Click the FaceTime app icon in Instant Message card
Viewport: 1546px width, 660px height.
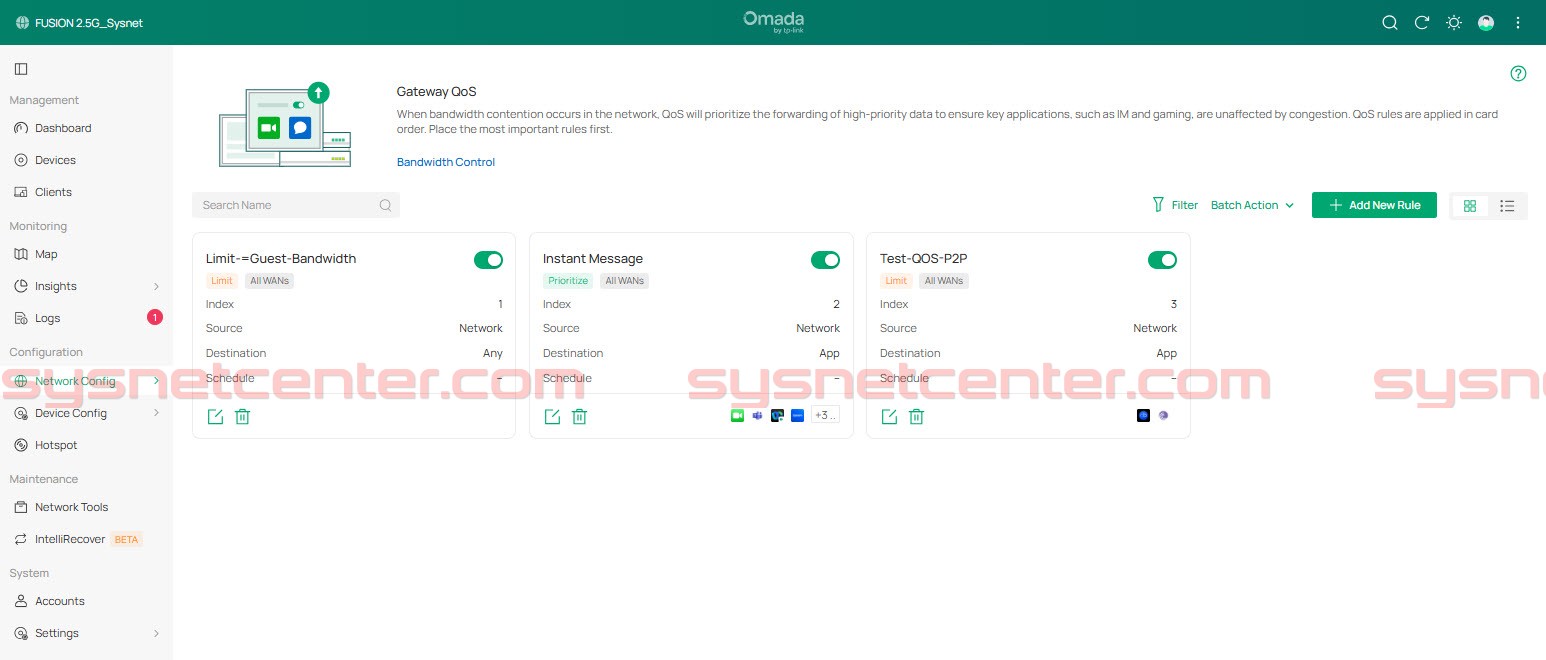[x=738, y=416]
